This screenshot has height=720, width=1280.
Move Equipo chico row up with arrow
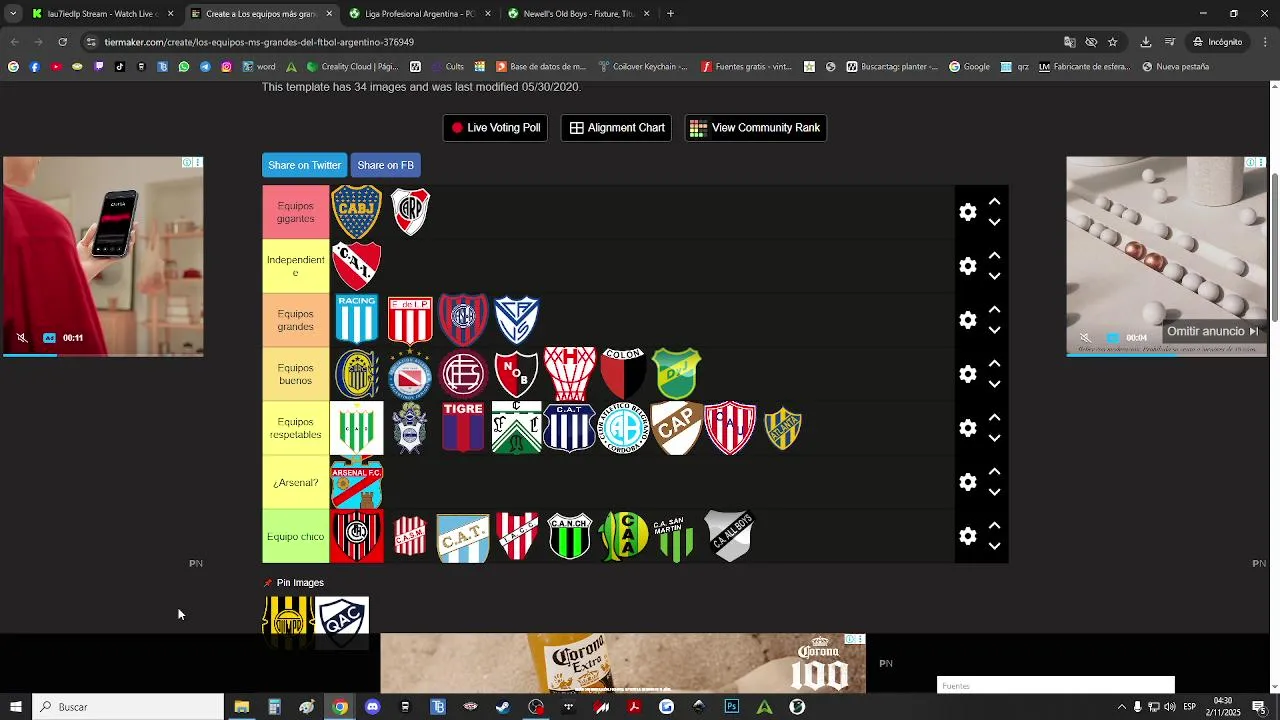[994, 525]
